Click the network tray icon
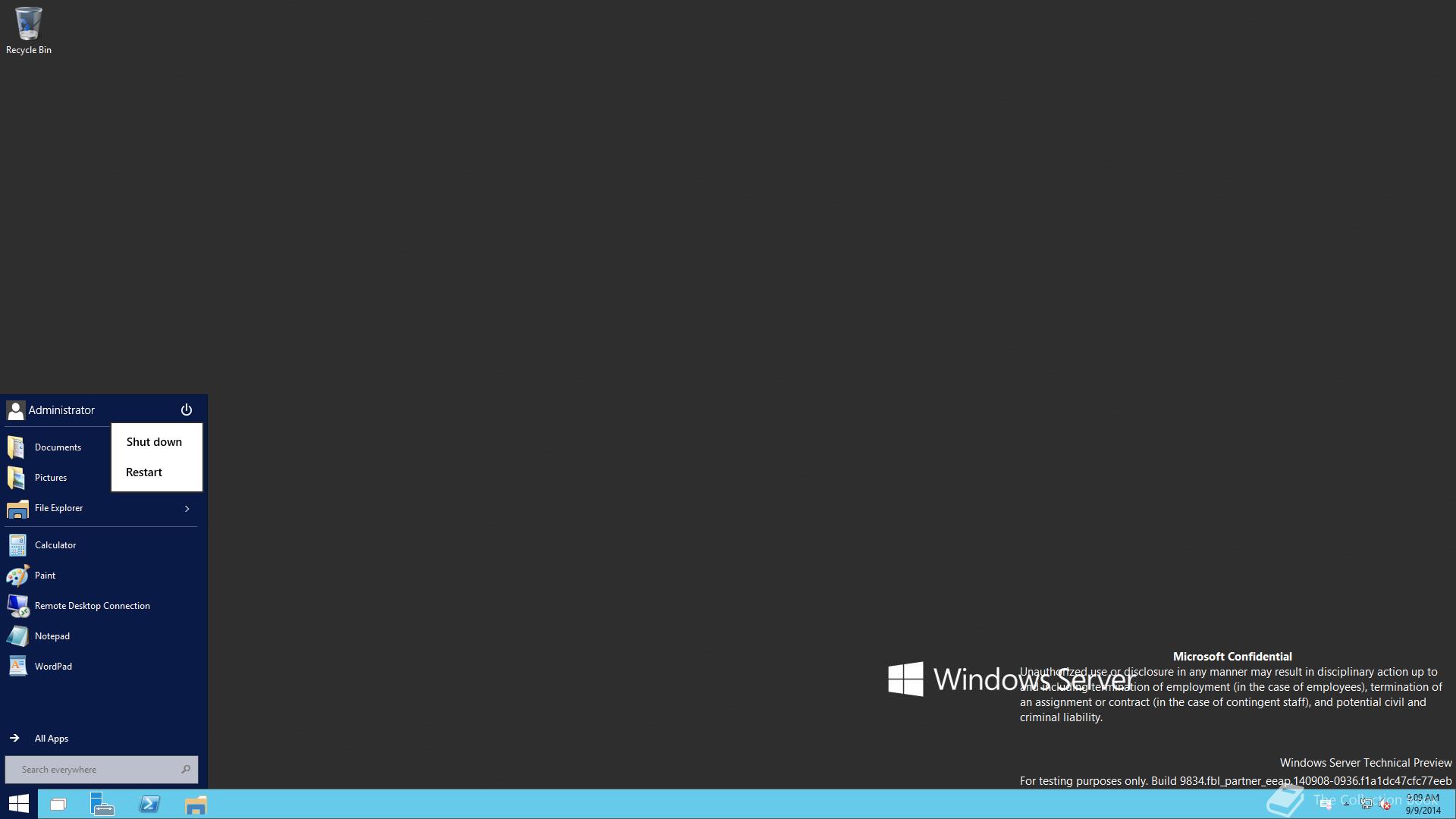1456x819 pixels. click(1367, 804)
